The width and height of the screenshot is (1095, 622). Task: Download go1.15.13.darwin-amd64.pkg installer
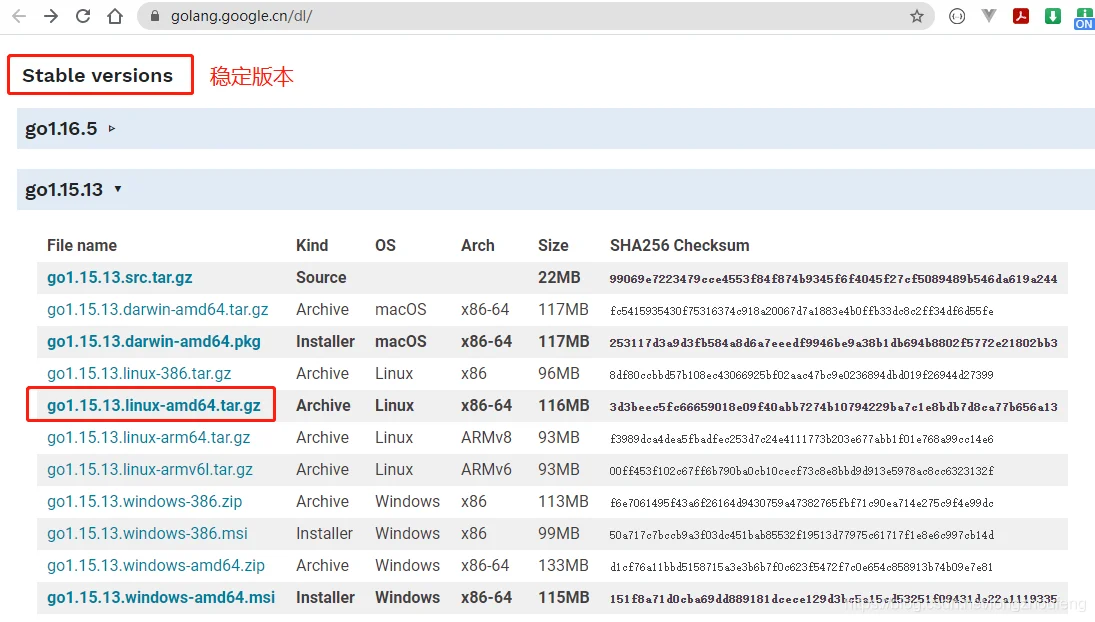[153, 342]
